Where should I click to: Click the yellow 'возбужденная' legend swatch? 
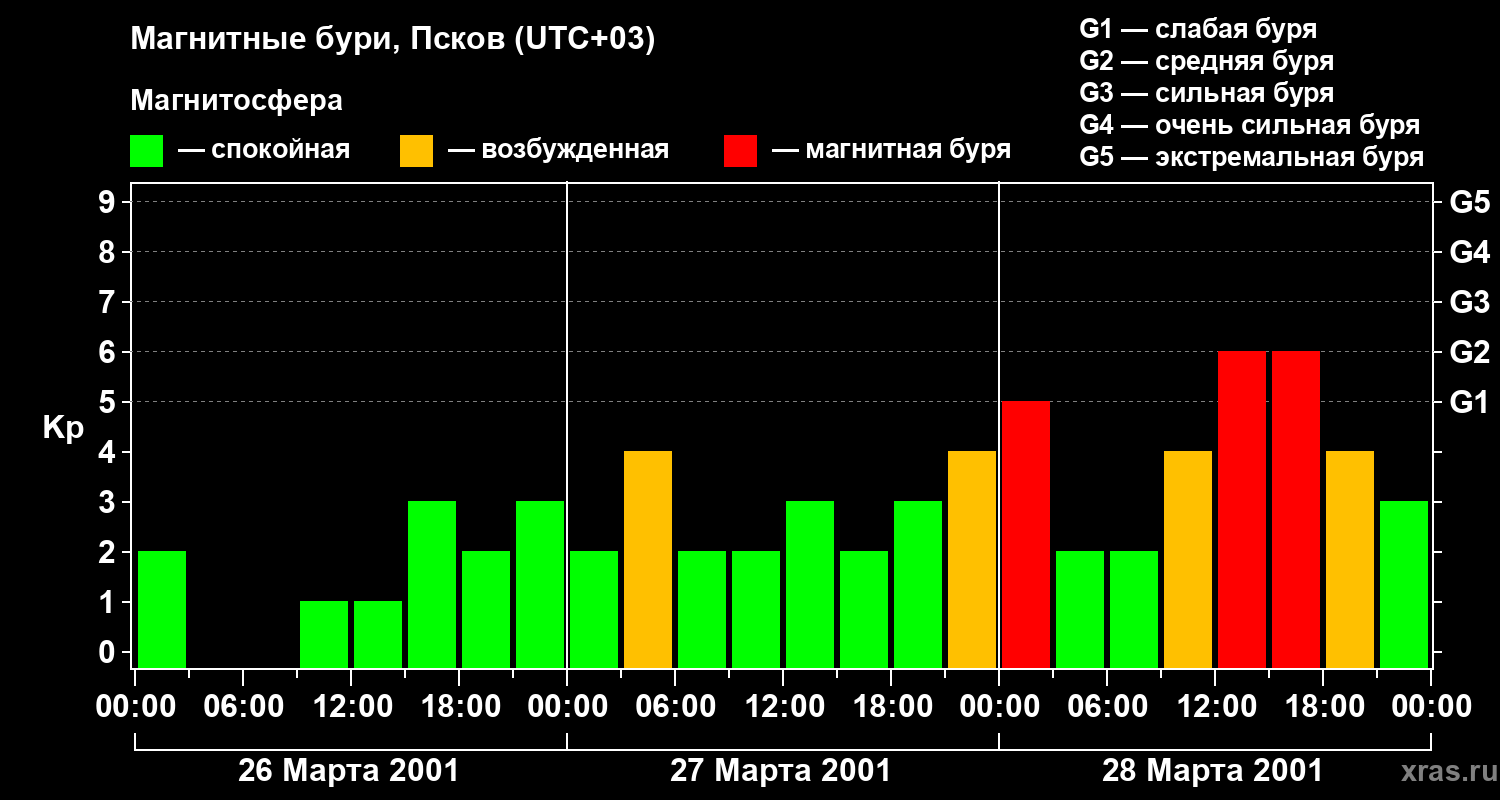pos(416,151)
